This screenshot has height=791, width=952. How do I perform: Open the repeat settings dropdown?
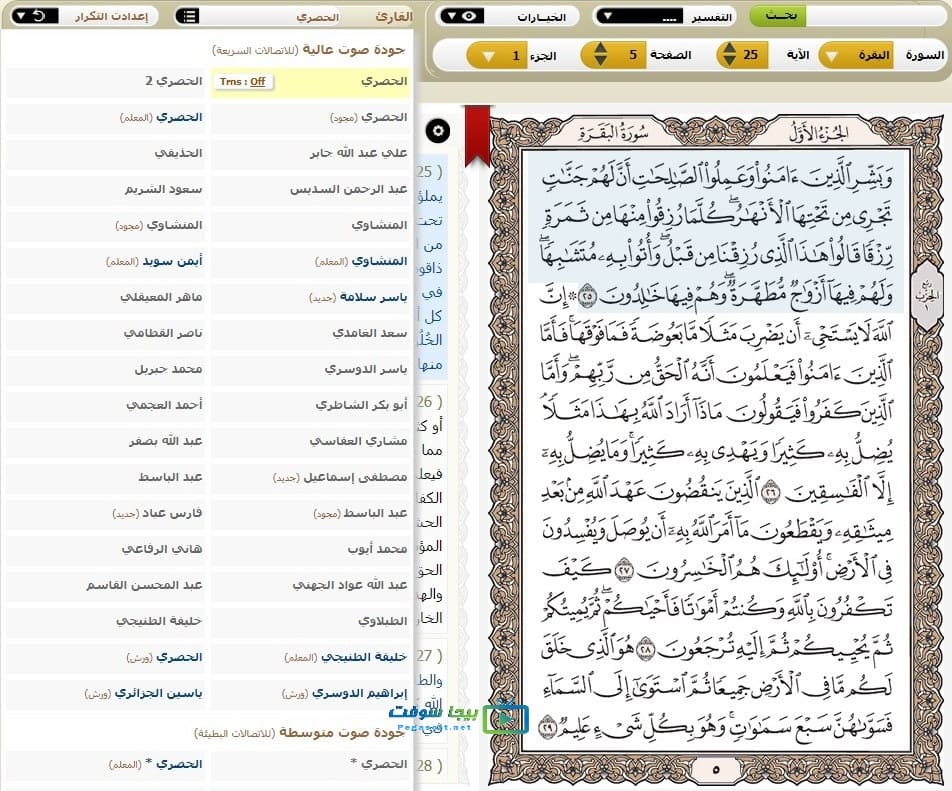[x=35, y=16]
